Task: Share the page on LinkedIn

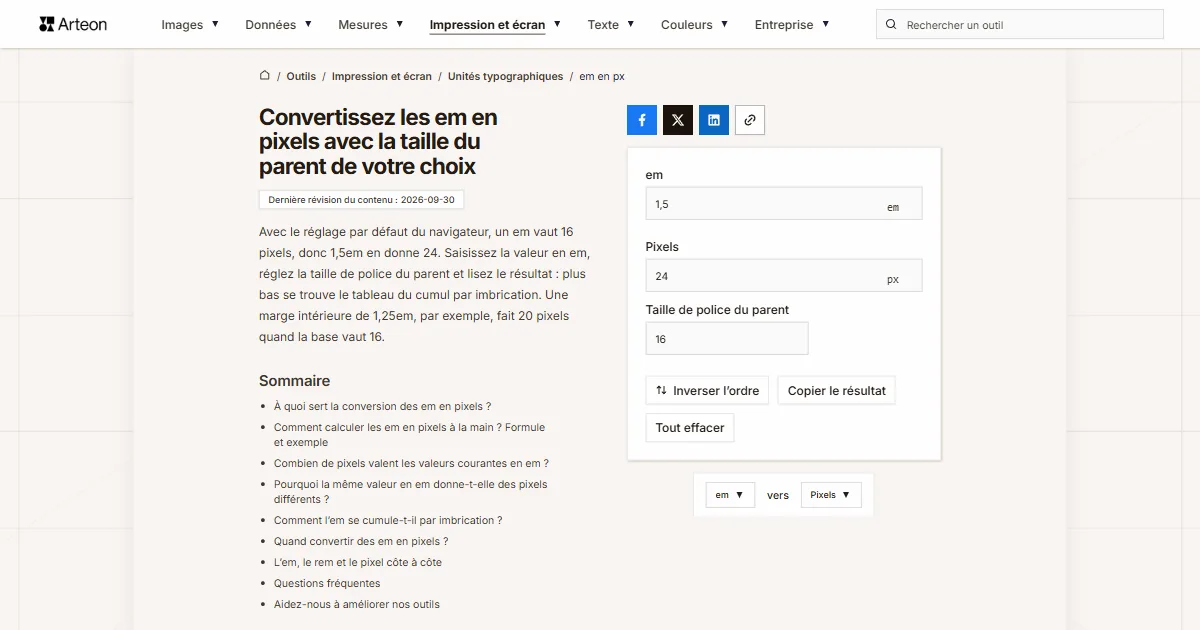Action: click(714, 120)
